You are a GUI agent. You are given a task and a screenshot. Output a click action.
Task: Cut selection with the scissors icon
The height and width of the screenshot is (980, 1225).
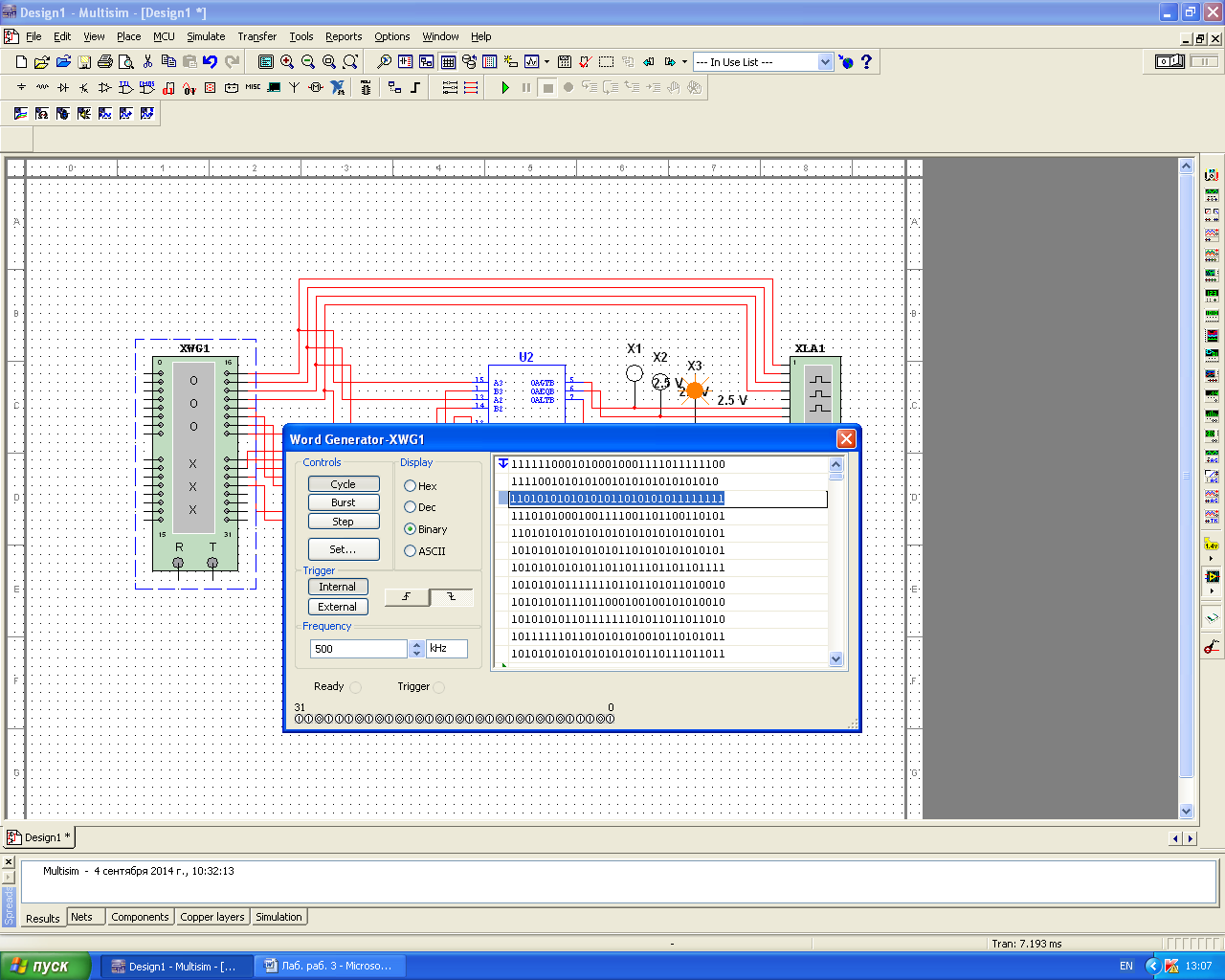pos(147,61)
